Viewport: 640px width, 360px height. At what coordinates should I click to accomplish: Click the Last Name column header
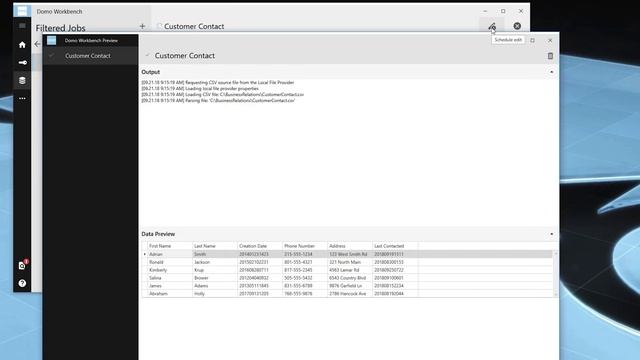pos(215,246)
